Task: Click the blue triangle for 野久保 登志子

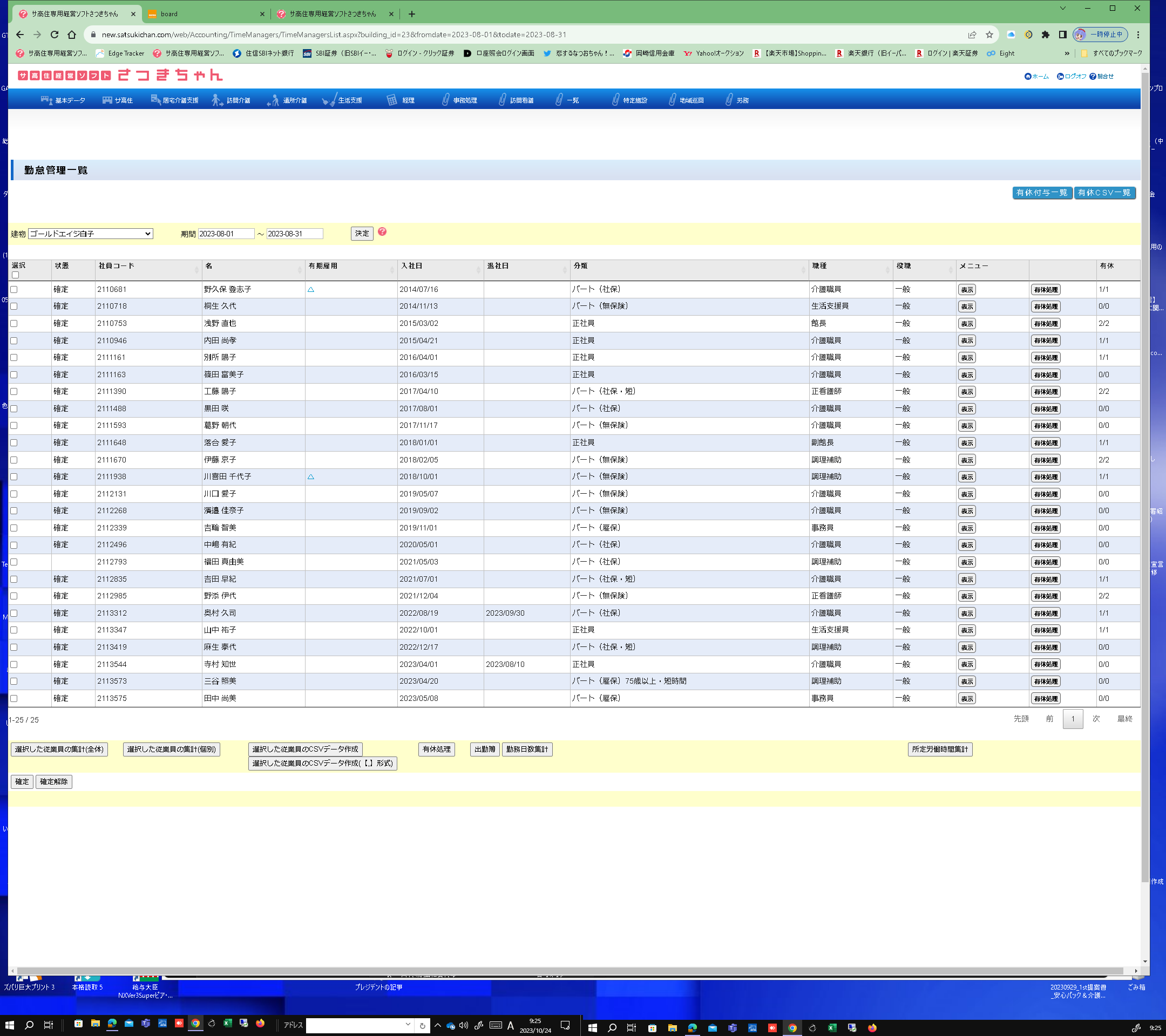Action: [x=311, y=290]
